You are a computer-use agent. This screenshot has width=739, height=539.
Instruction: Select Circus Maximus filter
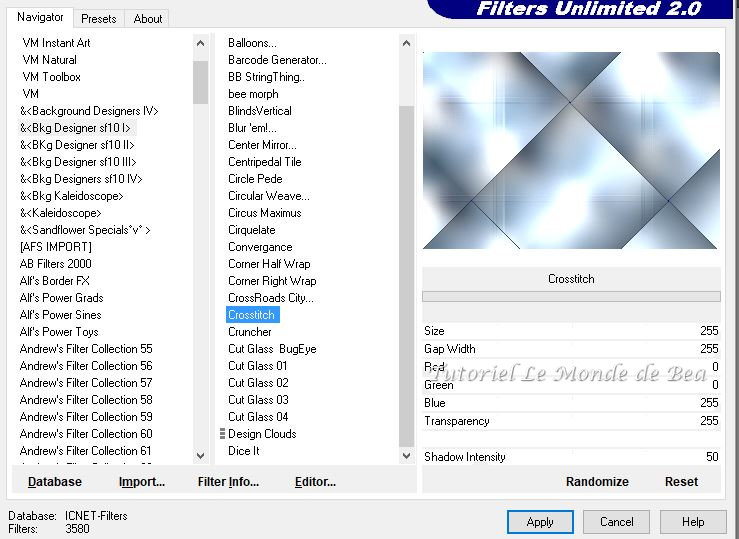point(264,213)
